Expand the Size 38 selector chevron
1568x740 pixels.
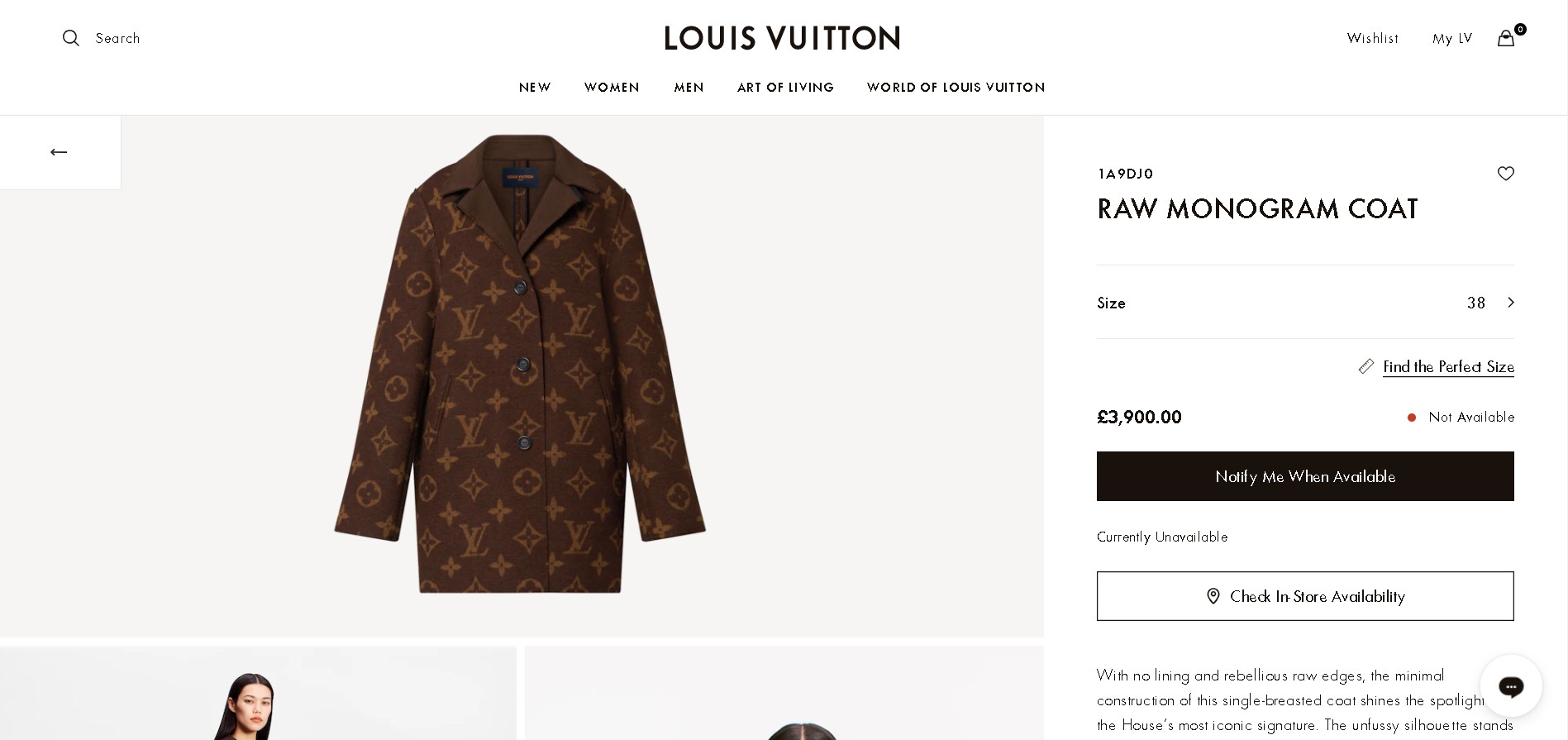[1510, 303]
